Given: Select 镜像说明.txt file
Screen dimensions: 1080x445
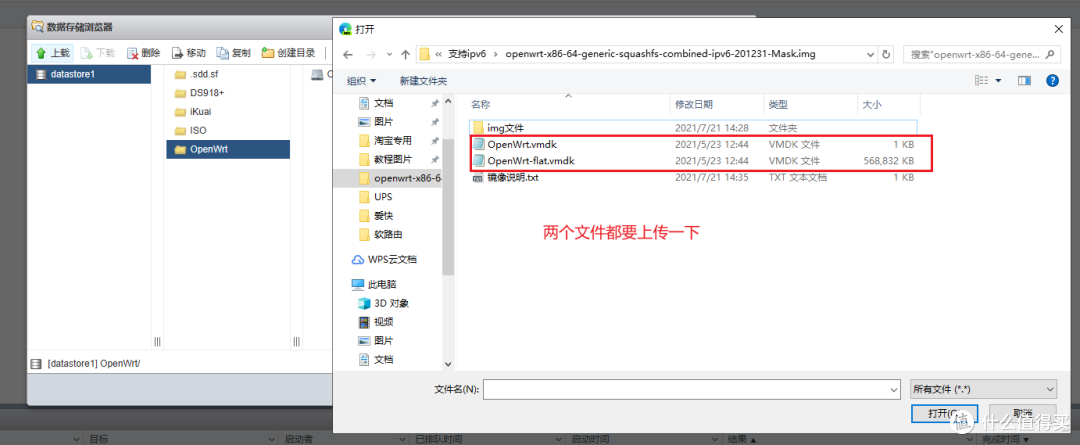Looking at the screenshot, I should click(693, 177).
